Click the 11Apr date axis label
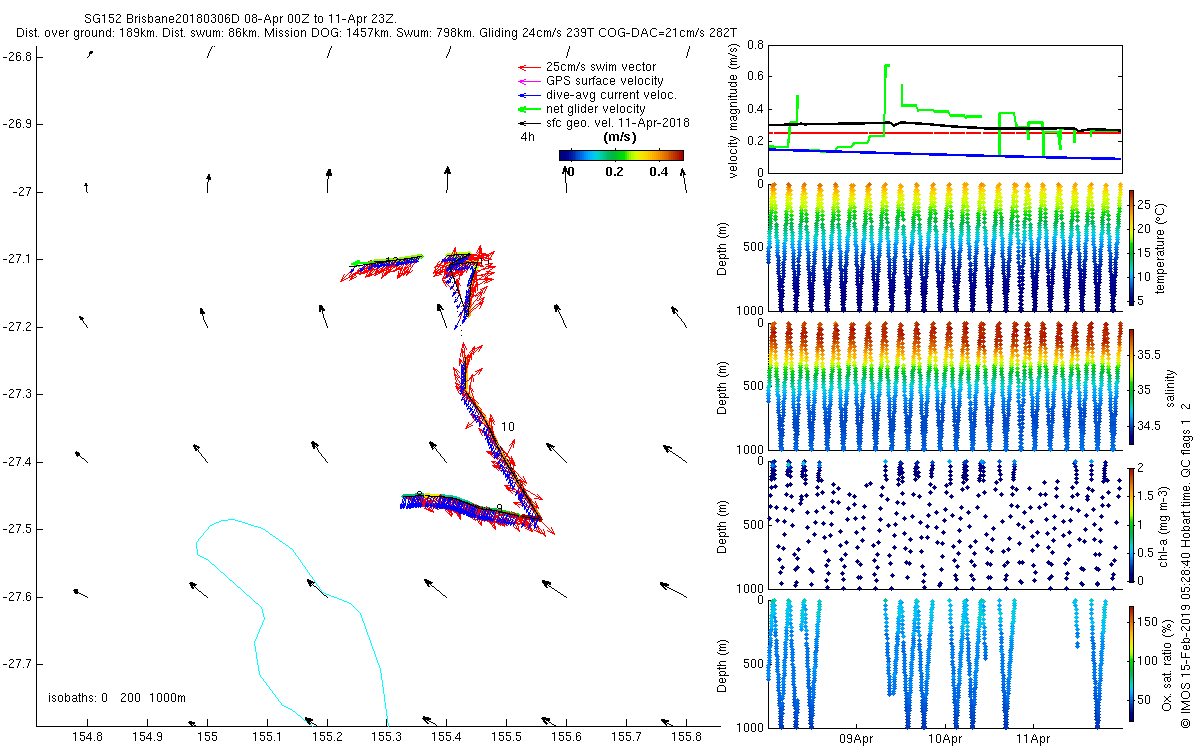The height and width of the screenshot is (750, 1200). [1032, 740]
